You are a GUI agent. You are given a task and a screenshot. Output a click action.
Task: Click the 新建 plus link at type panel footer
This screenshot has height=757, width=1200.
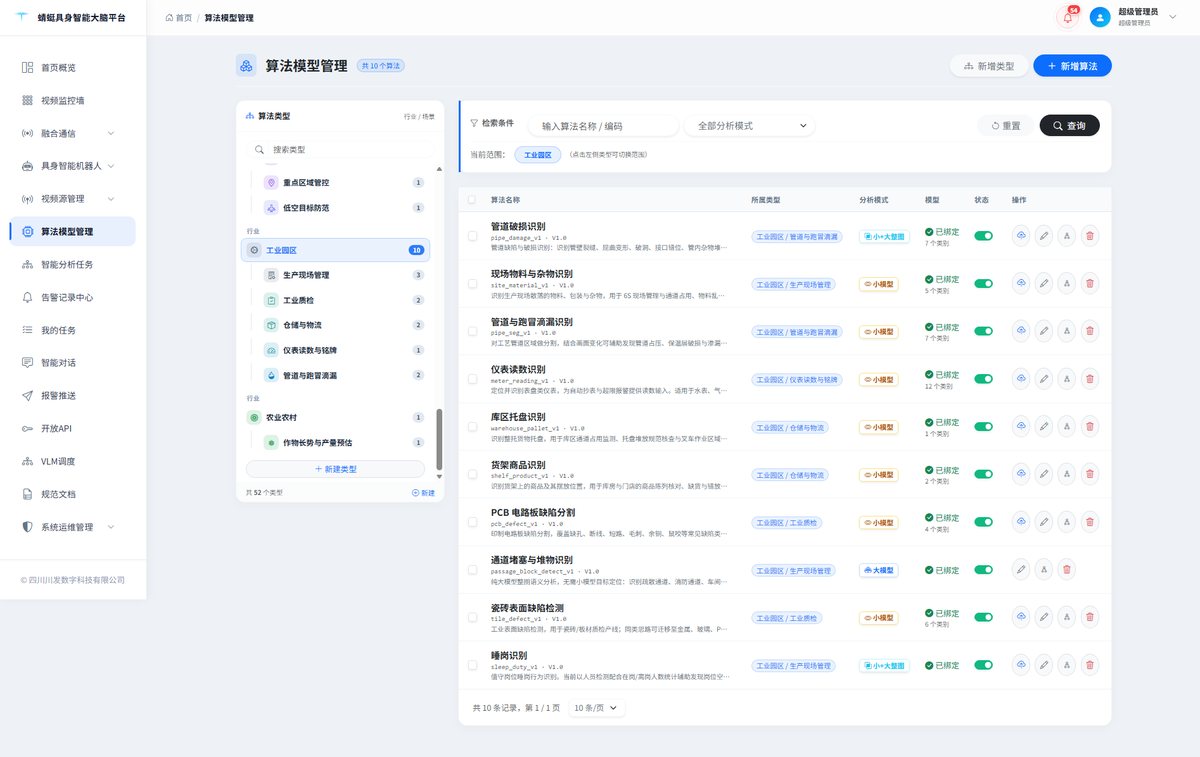423,493
